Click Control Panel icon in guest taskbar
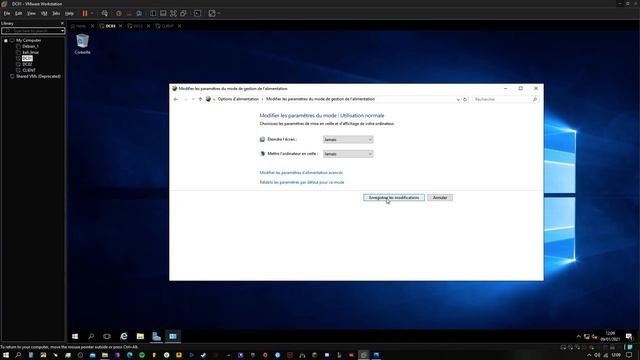Viewport: 640px width, 360px height. coord(173,336)
